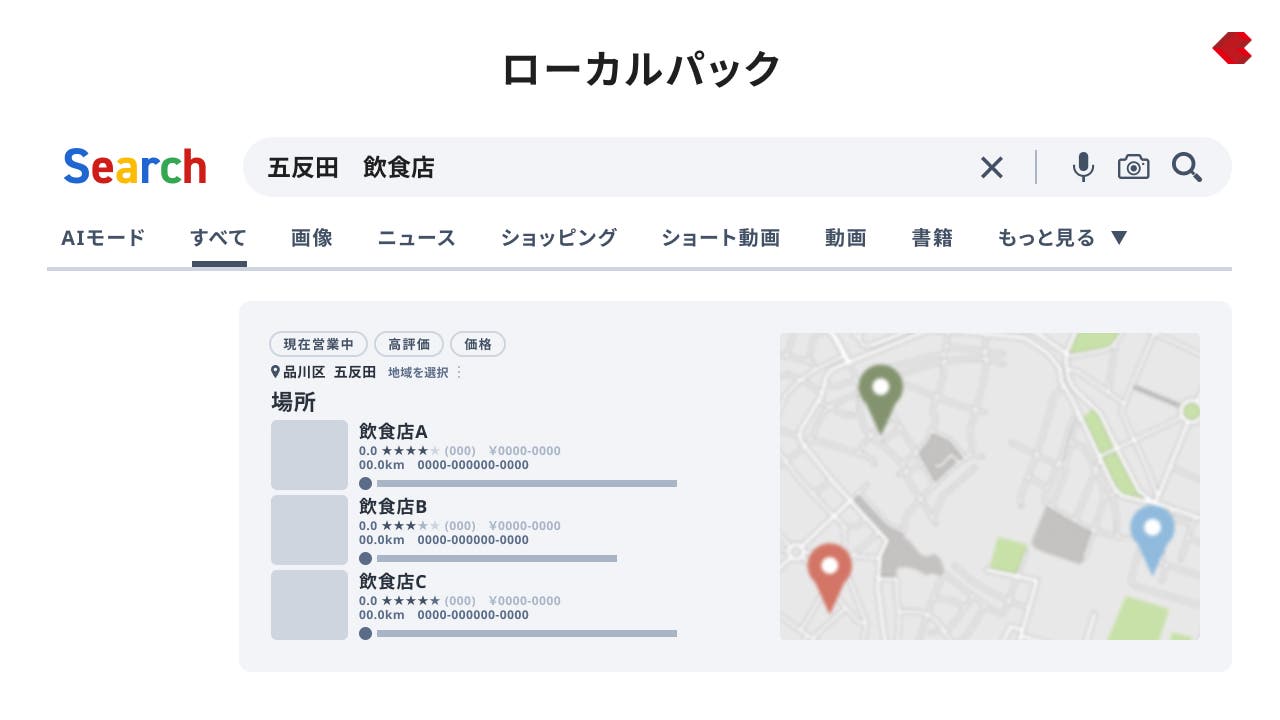
Task: Open the 飲食店C listing title
Action: (393, 581)
